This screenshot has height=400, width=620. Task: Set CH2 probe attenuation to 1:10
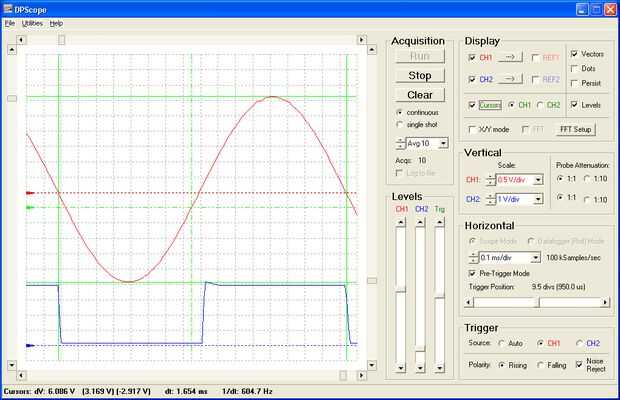(x=588, y=199)
